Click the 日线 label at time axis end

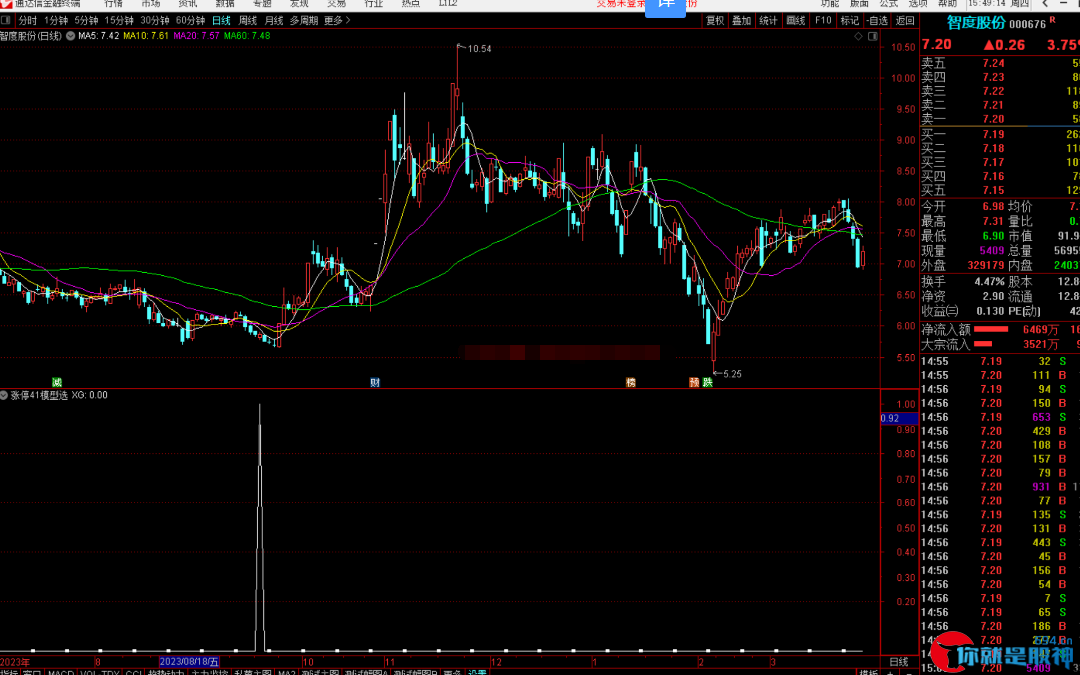click(899, 661)
